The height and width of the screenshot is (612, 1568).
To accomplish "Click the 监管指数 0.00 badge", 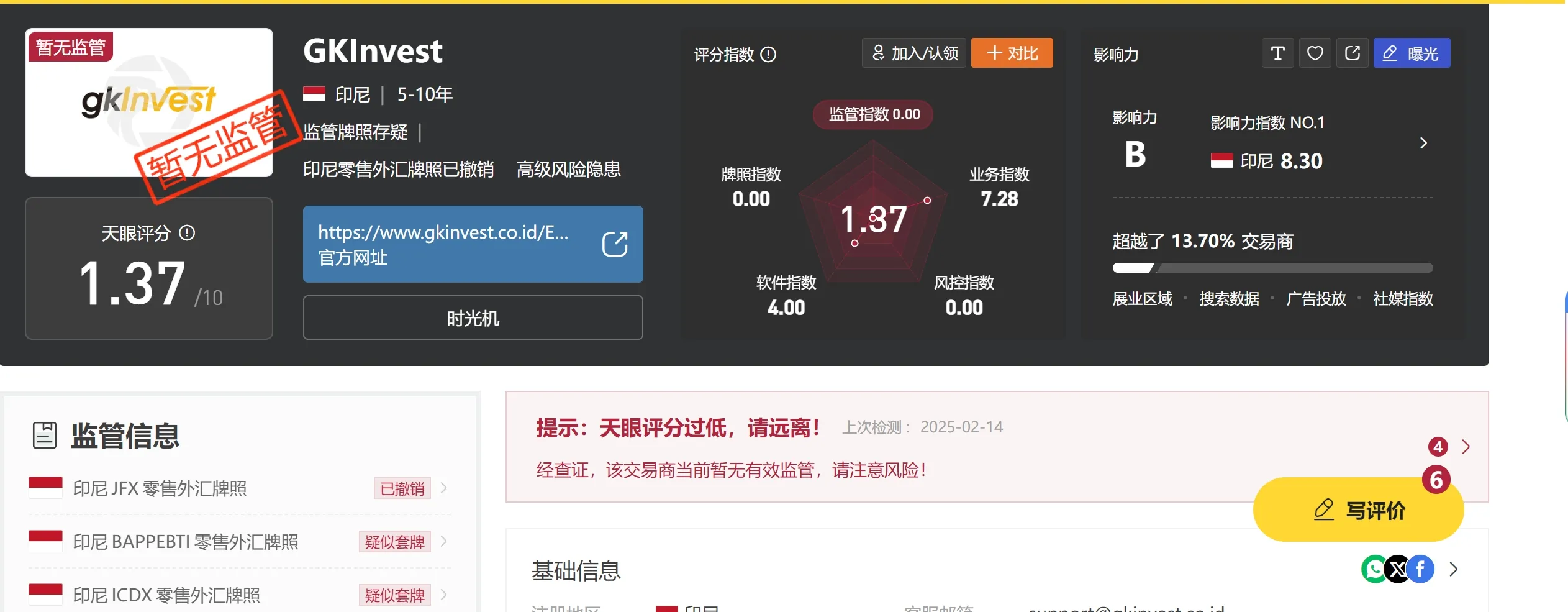I will pos(873,114).
